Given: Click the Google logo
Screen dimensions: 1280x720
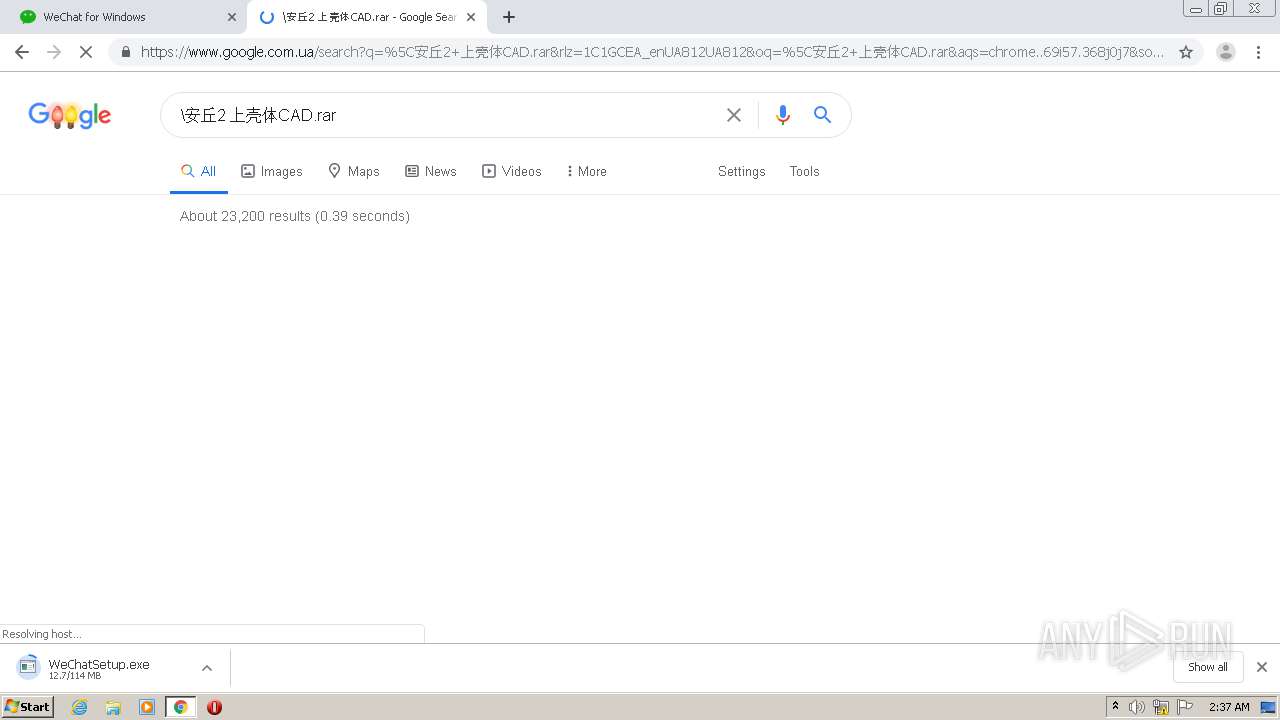Looking at the screenshot, I should point(70,116).
